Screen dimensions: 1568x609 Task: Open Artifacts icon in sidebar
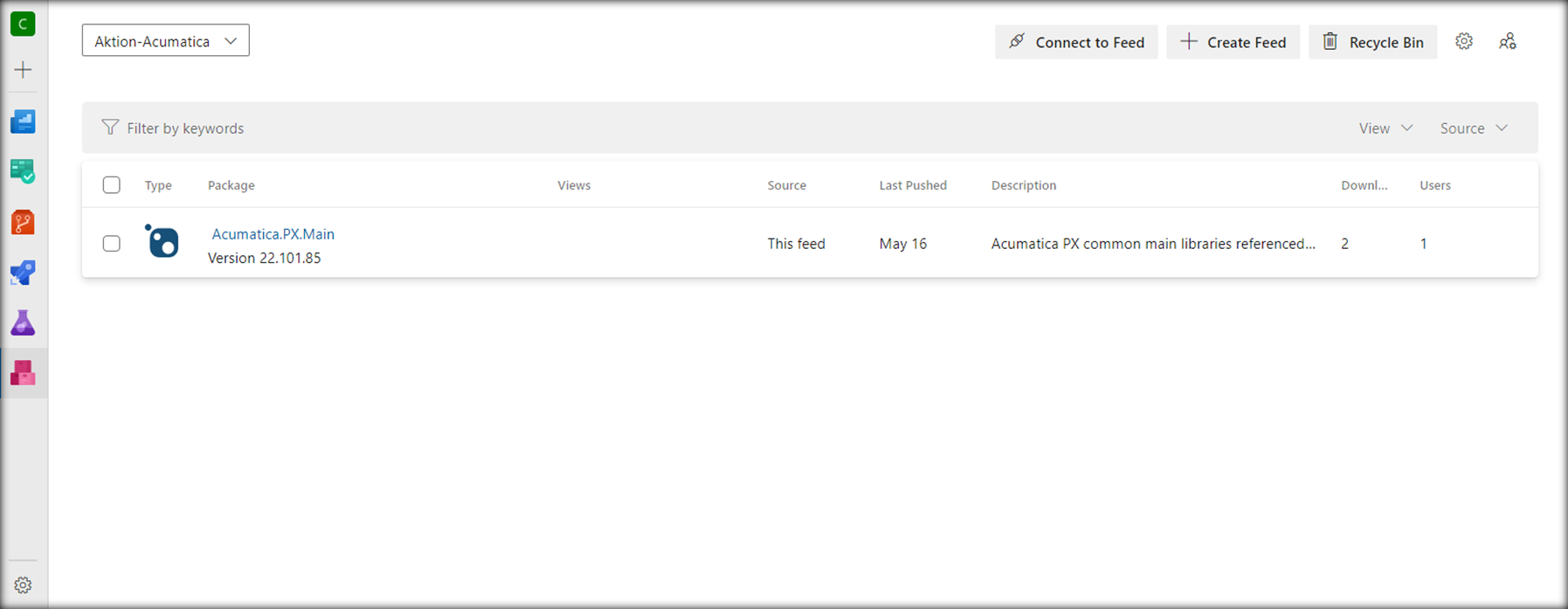[x=23, y=373]
